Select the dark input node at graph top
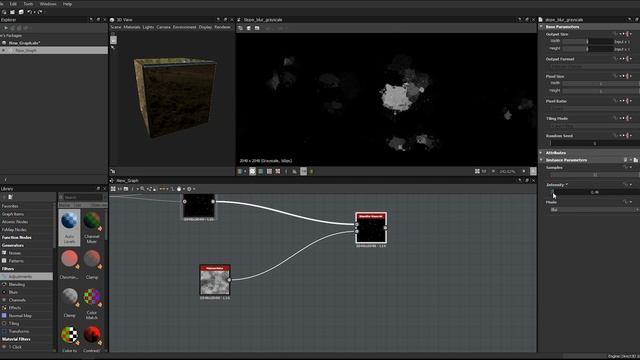 click(x=199, y=206)
